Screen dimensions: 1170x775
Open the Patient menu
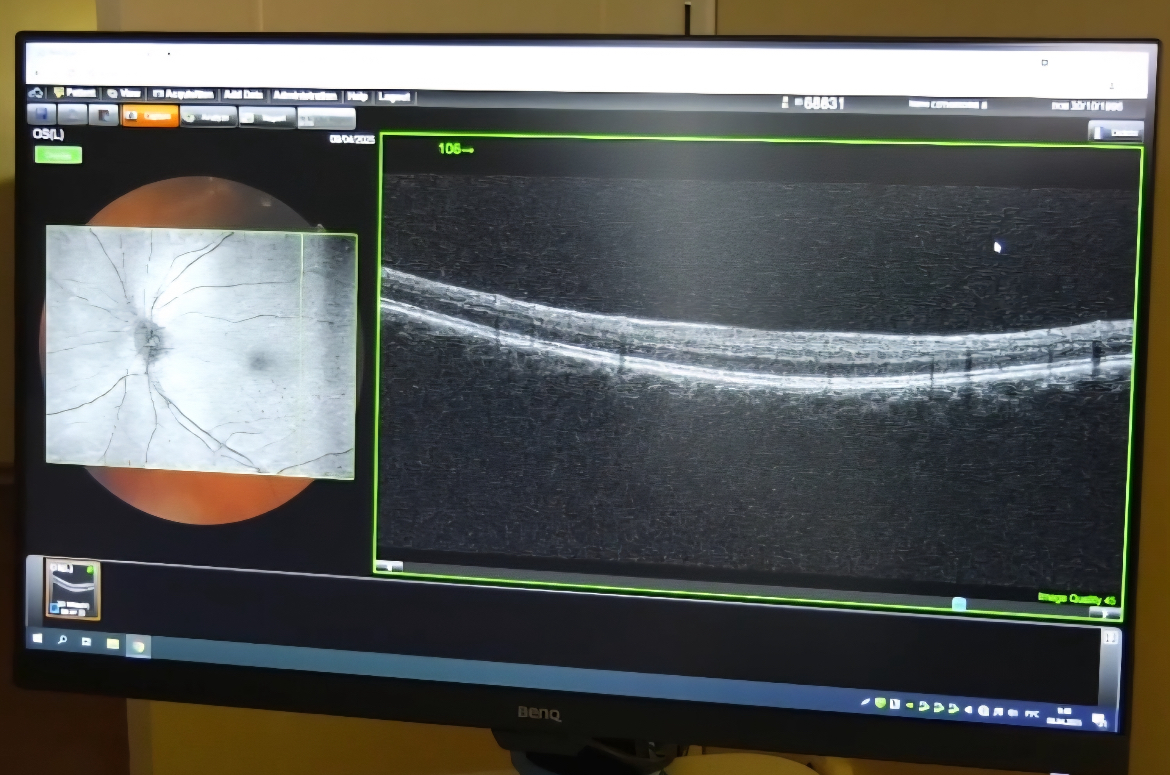[x=75, y=92]
